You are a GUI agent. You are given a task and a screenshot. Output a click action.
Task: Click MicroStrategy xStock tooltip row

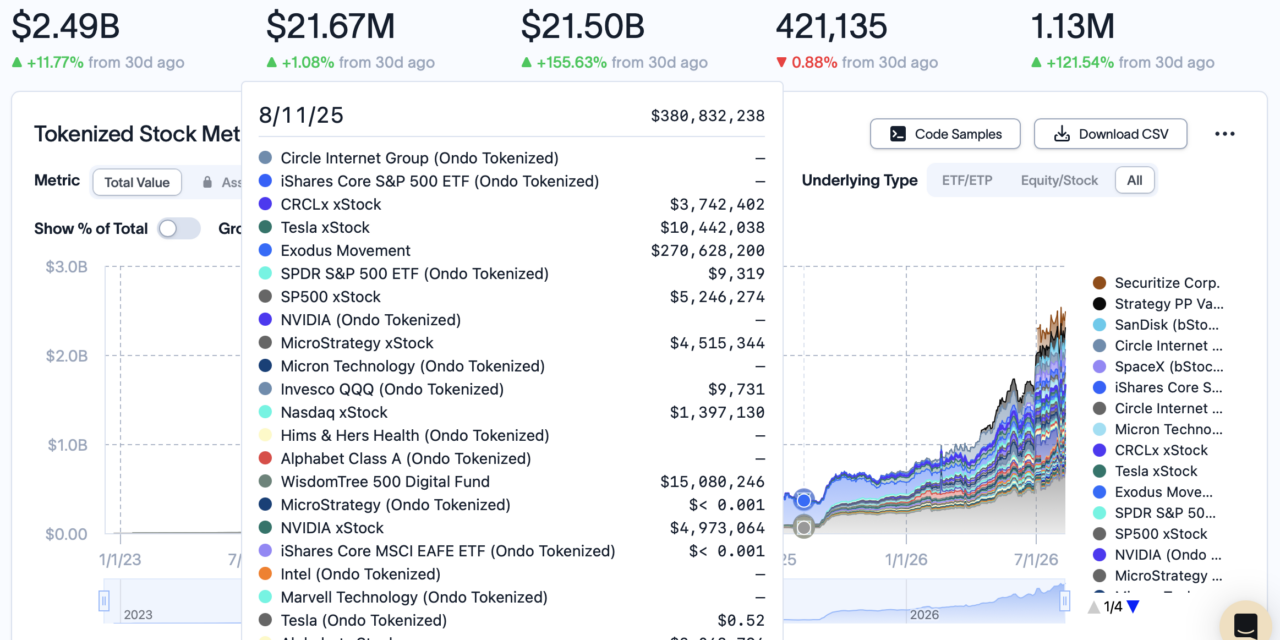click(512, 343)
